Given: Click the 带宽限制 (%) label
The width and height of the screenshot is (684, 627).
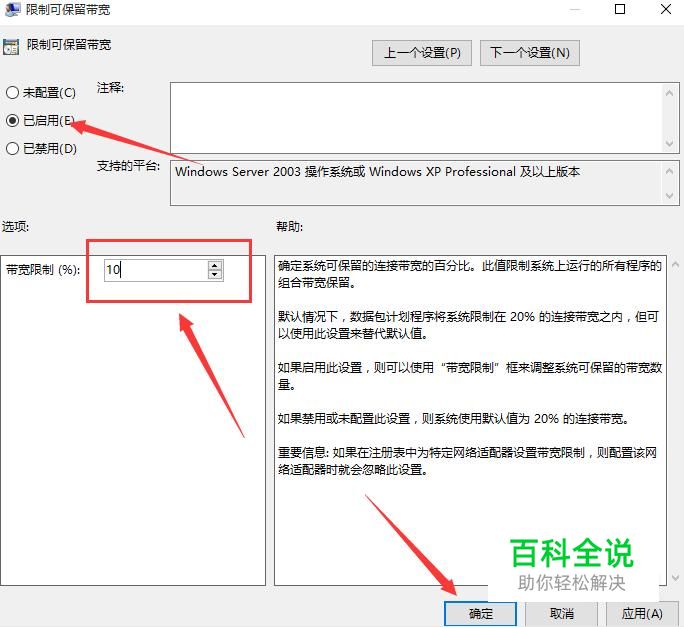Looking at the screenshot, I should (43, 270).
